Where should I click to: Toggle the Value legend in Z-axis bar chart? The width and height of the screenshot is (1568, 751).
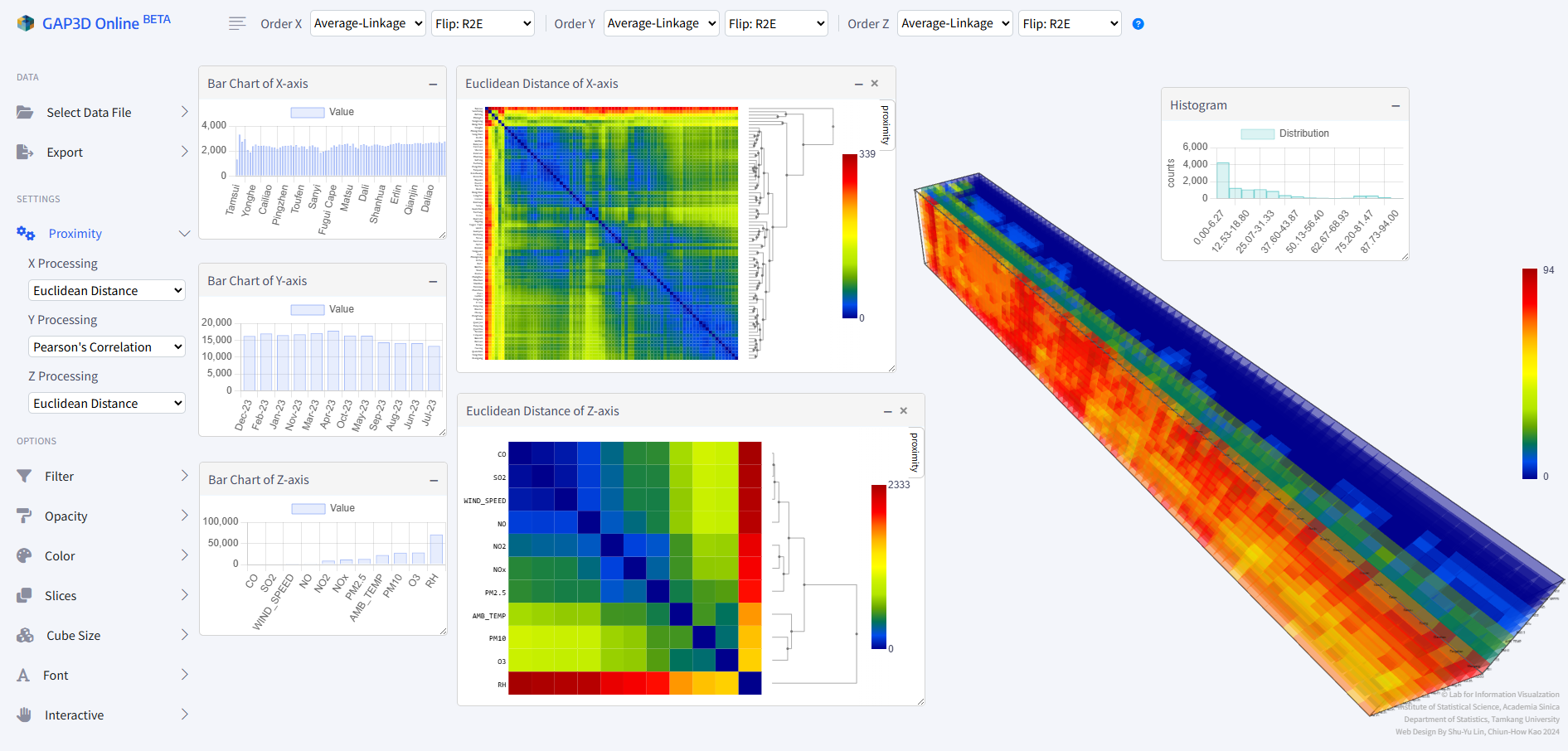(x=323, y=508)
